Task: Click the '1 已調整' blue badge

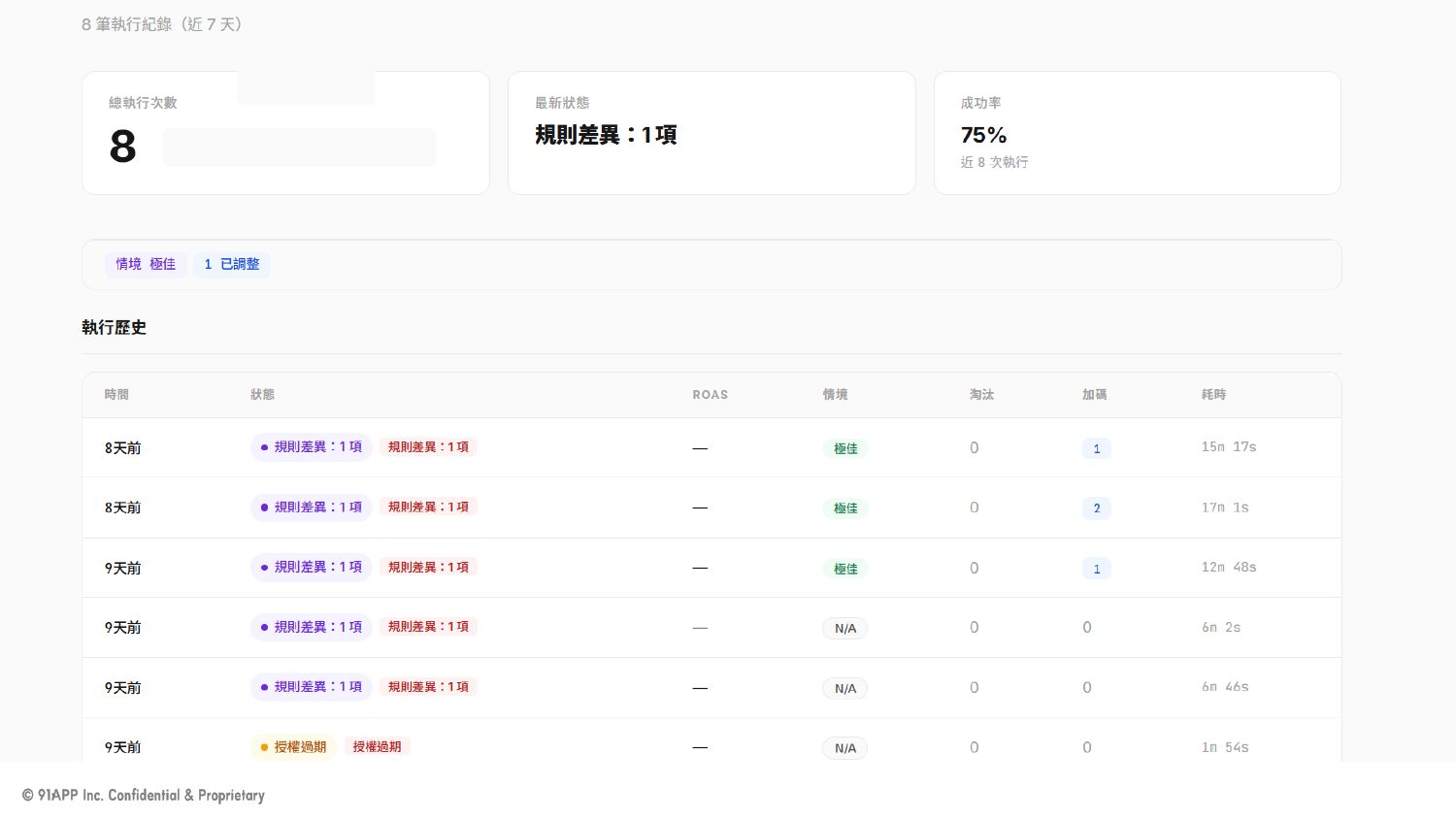Action: tap(231, 264)
